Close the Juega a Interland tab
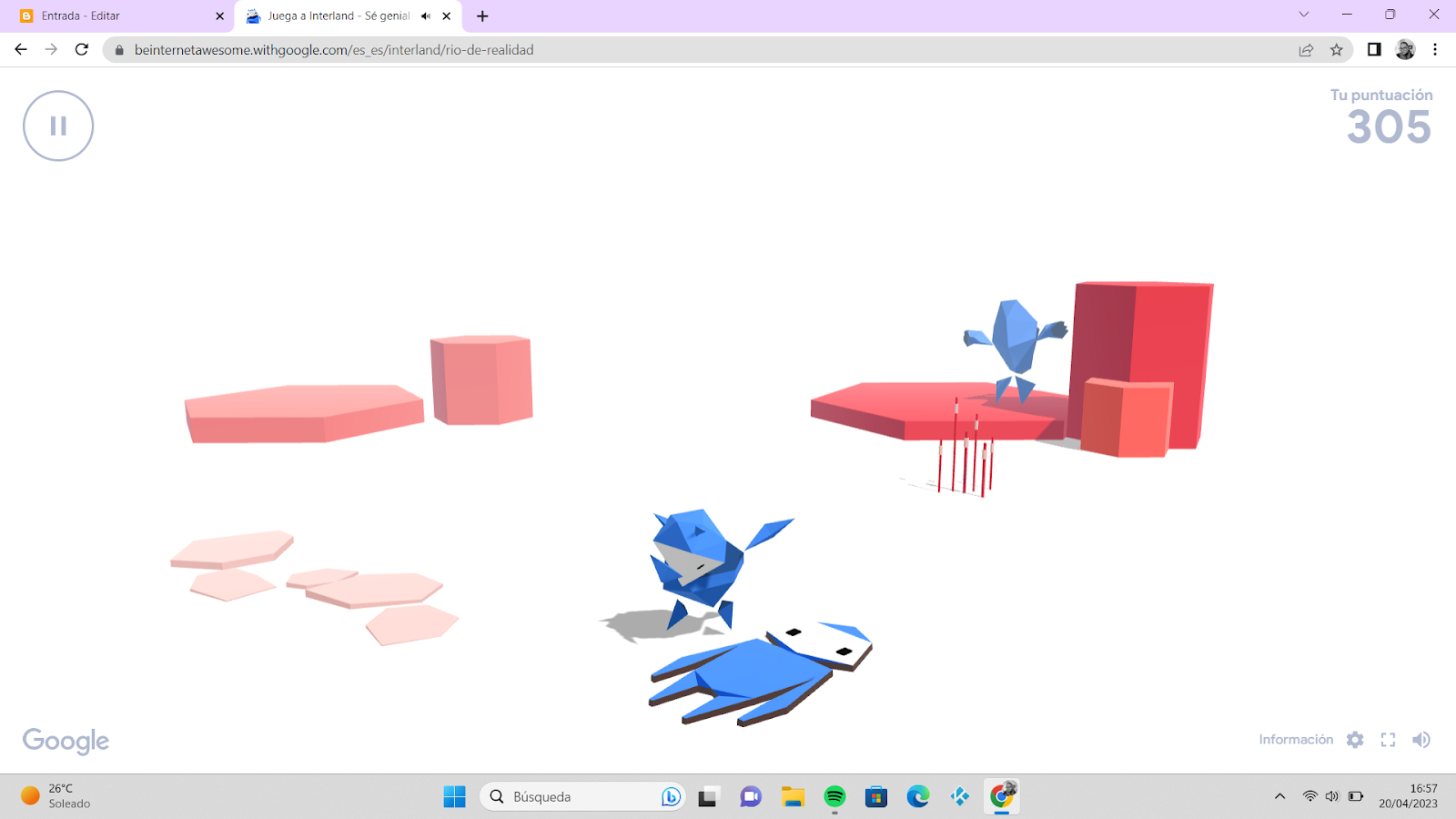 tap(447, 15)
